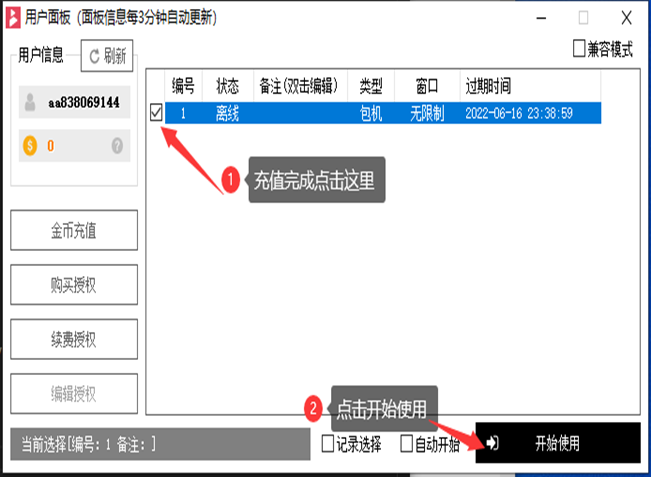Sort by the 编号 column header

[x=183, y=85]
